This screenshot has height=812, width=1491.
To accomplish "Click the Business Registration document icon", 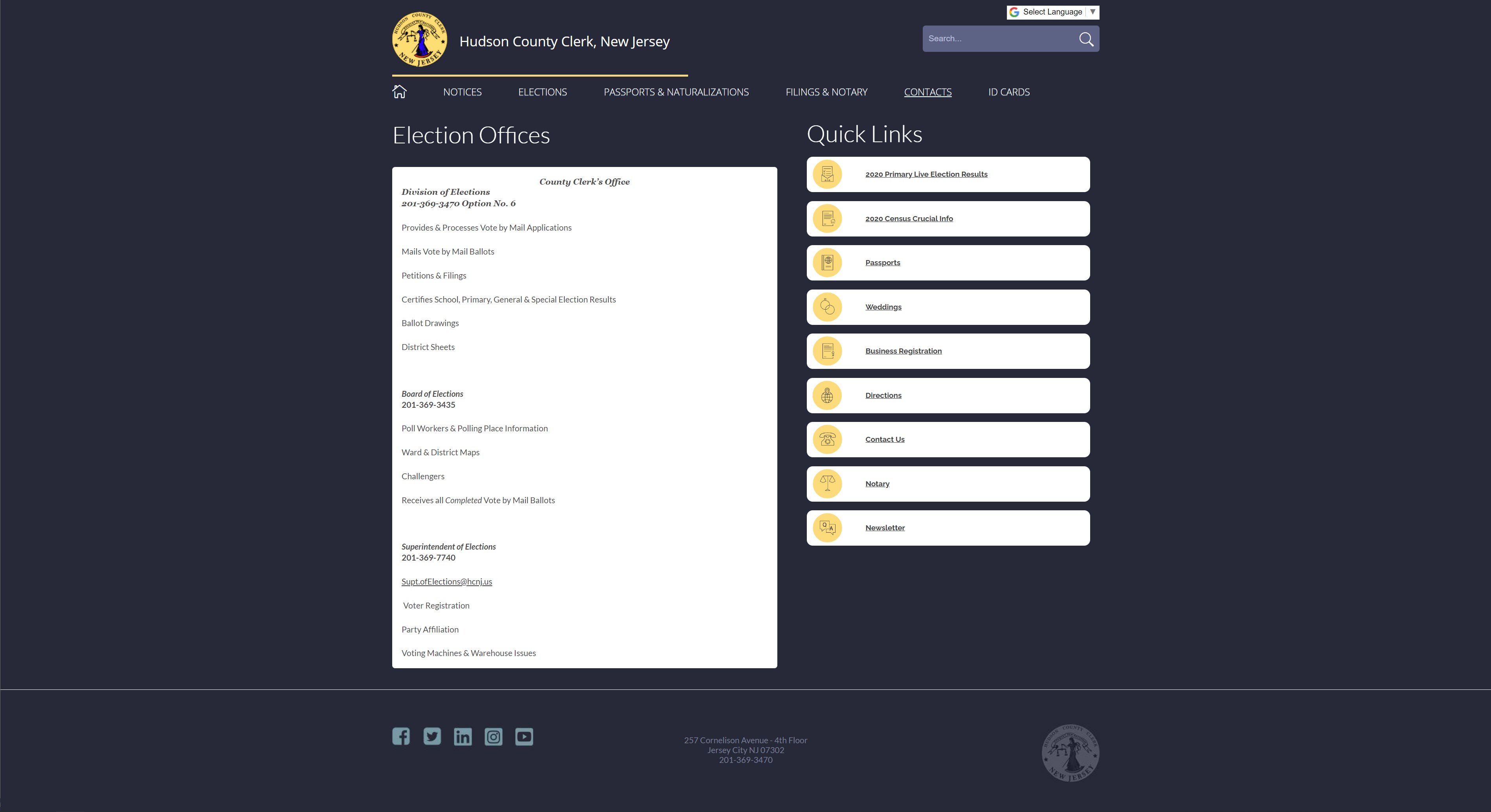I will [827, 351].
